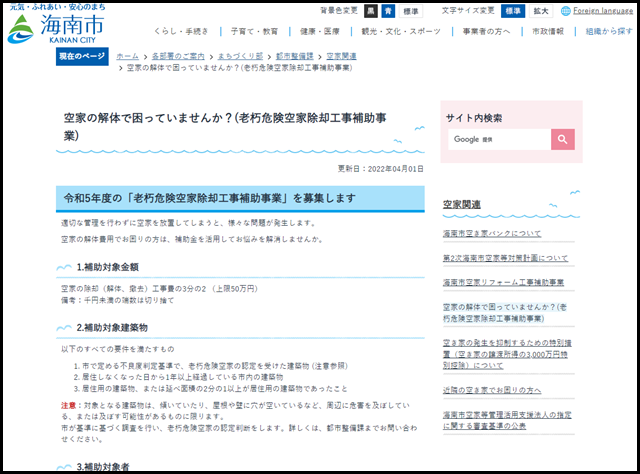Open the 組織から探す menu
Viewport: 640px width, 474px height.
coord(605,32)
